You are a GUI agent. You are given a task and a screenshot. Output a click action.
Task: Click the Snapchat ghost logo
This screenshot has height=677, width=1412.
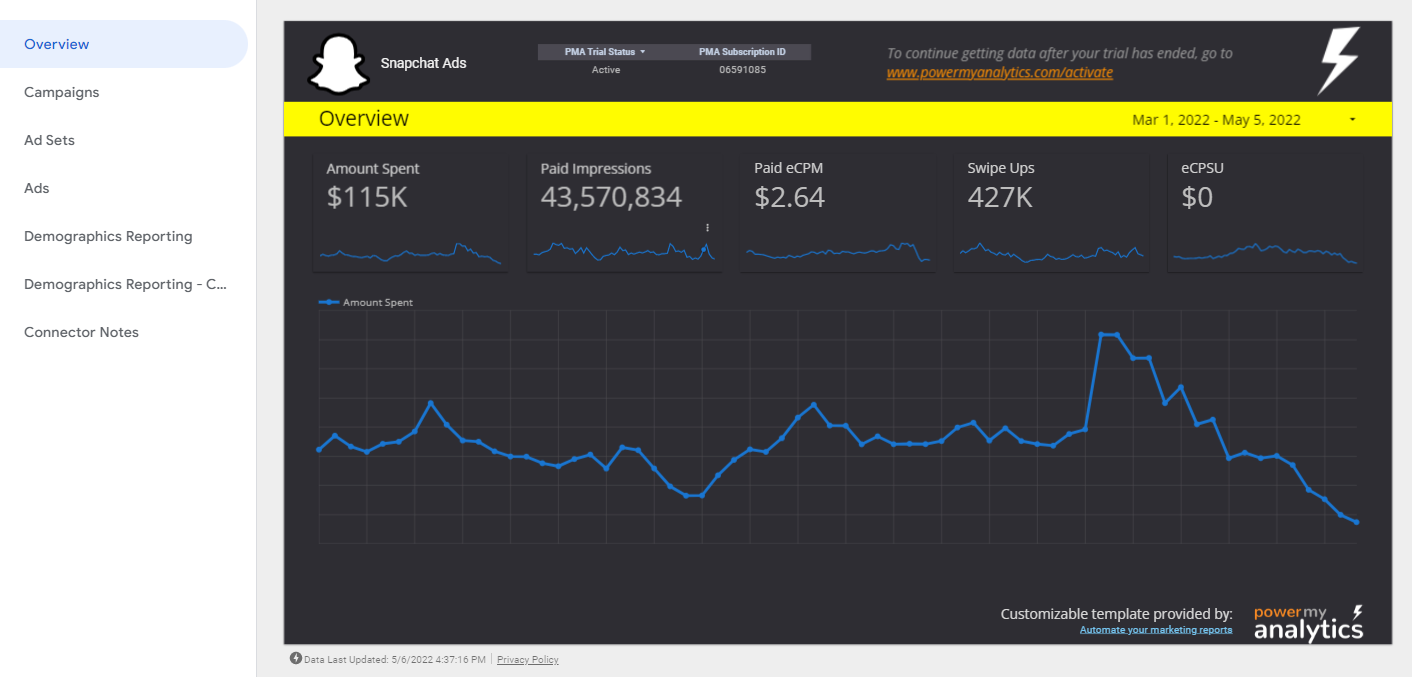click(x=340, y=62)
